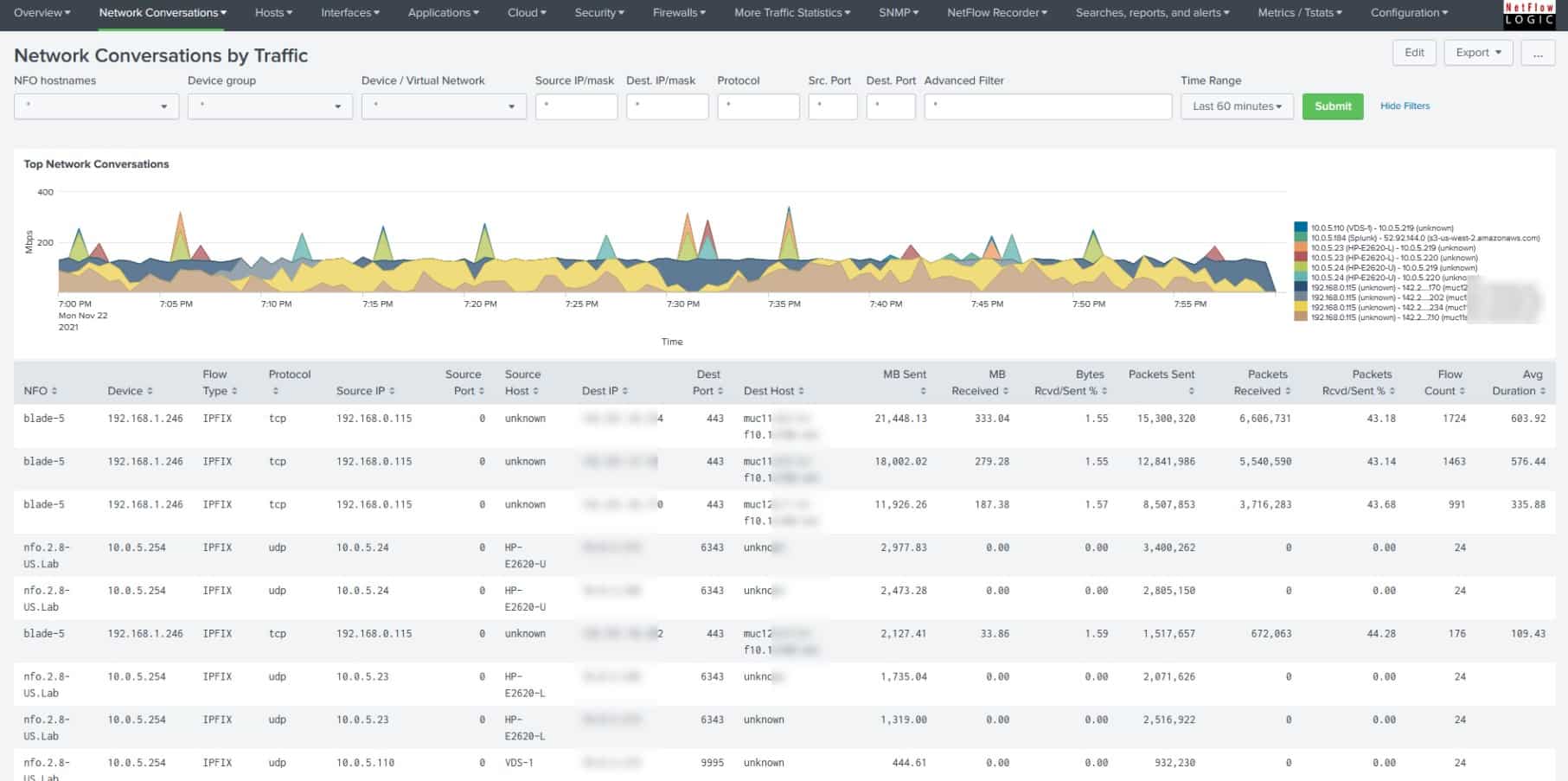Click the Advanced Filter input field

coord(1048,106)
